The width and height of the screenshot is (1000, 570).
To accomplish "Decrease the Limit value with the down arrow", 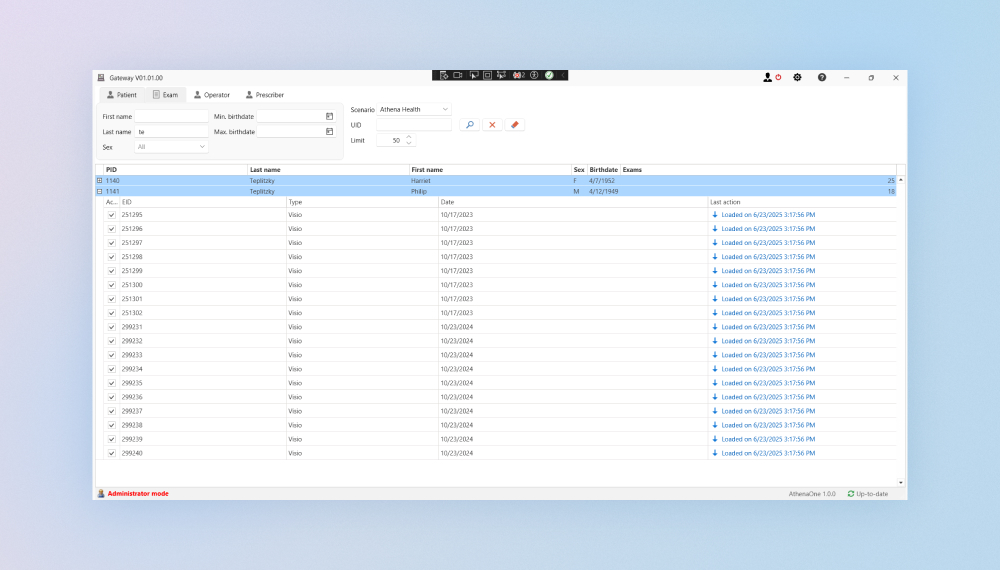I will 409,143.
